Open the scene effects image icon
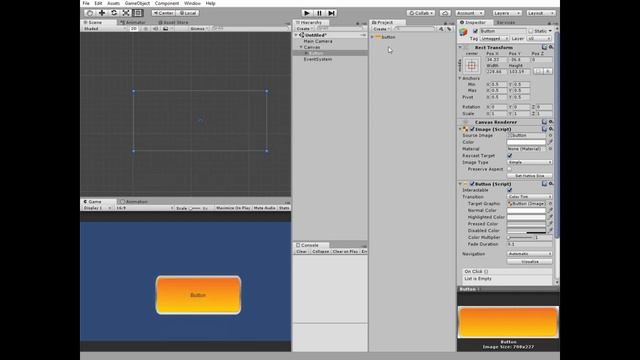This screenshot has height=360, width=640. pyautogui.click(x=165, y=29)
